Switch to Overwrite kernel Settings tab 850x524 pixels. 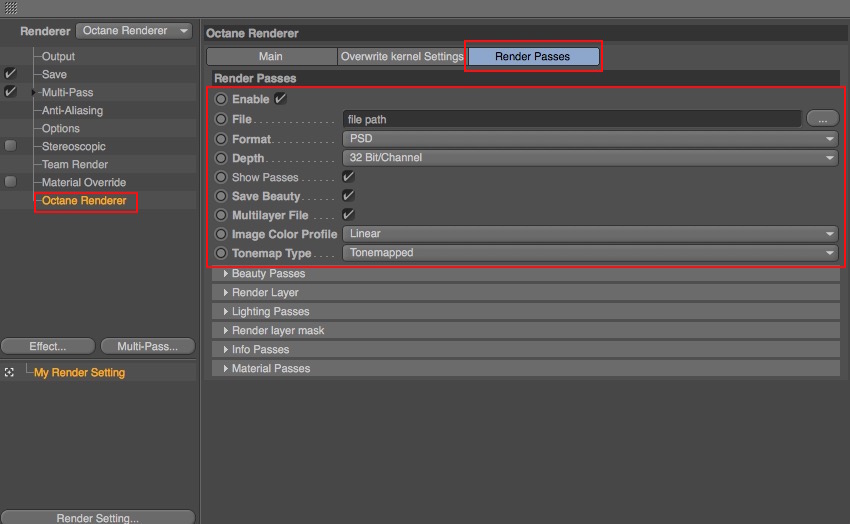402,56
